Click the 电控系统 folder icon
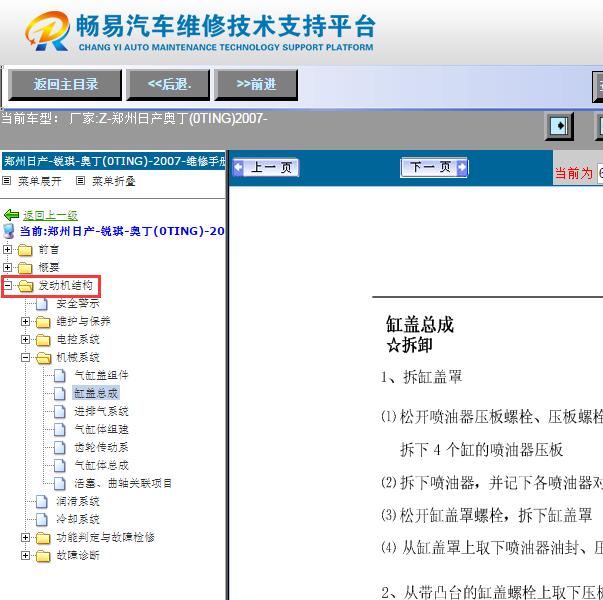The image size is (603, 600). [43, 340]
